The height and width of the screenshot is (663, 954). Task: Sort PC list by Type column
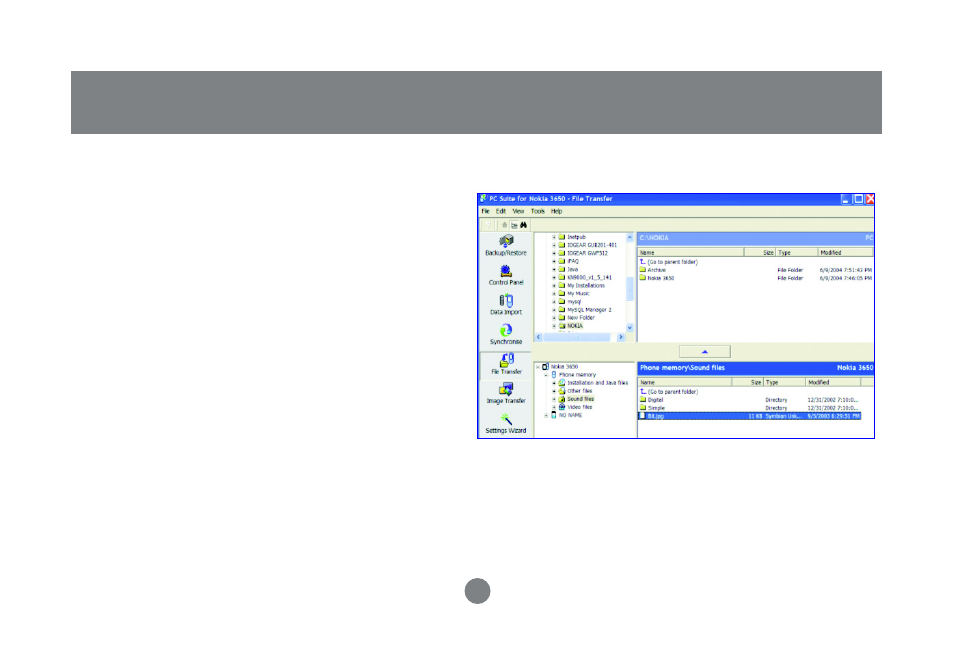tap(797, 252)
